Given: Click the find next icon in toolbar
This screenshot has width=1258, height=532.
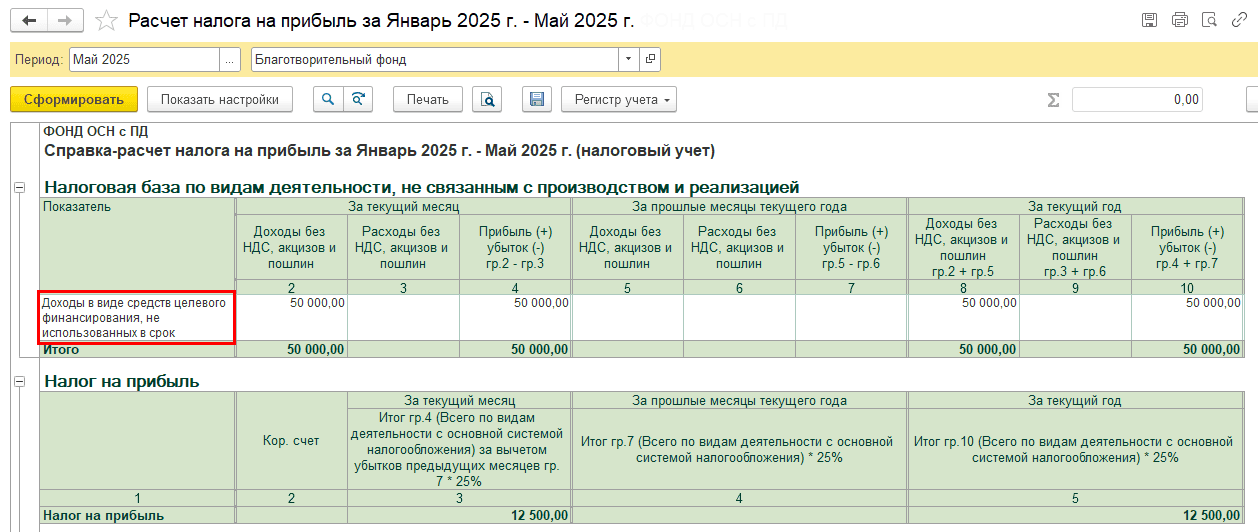Looking at the screenshot, I should click(356, 99).
